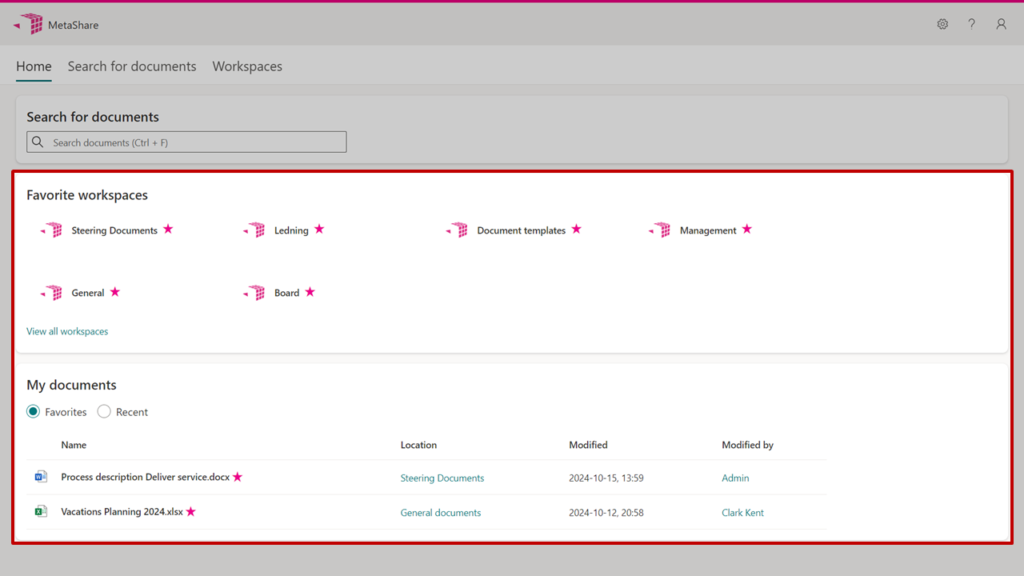Click the star next to Ledning workspace
The height and width of the screenshot is (576, 1024).
[x=319, y=229]
